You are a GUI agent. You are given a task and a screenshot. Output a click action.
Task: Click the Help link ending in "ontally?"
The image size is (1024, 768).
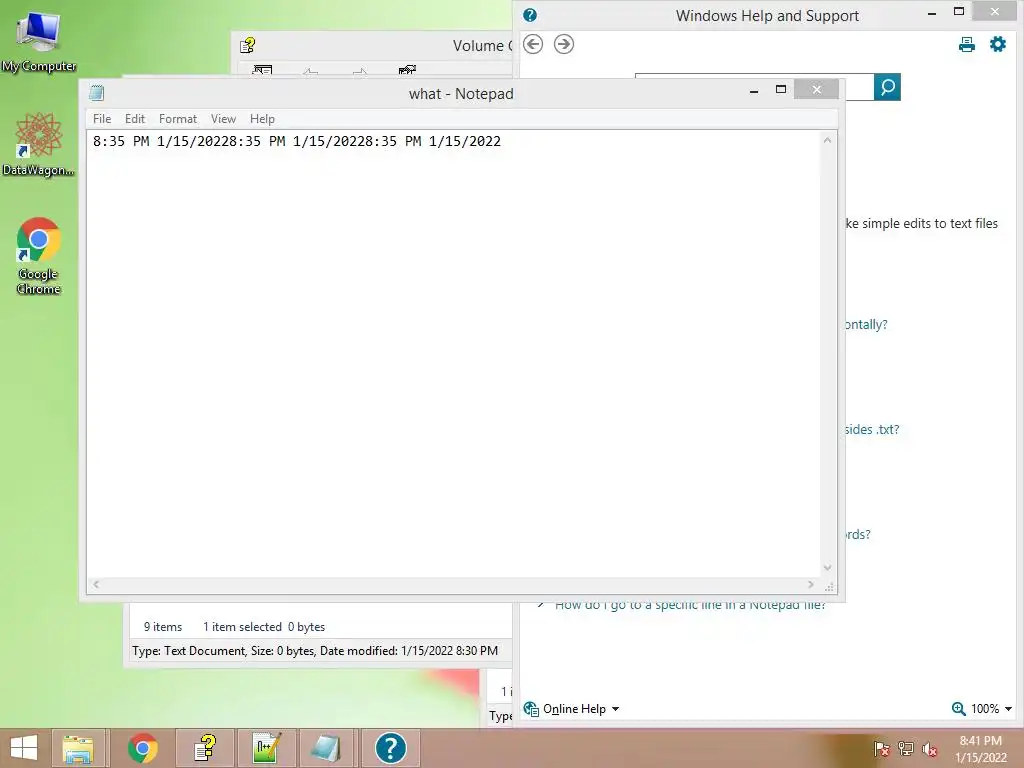[x=866, y=325]
